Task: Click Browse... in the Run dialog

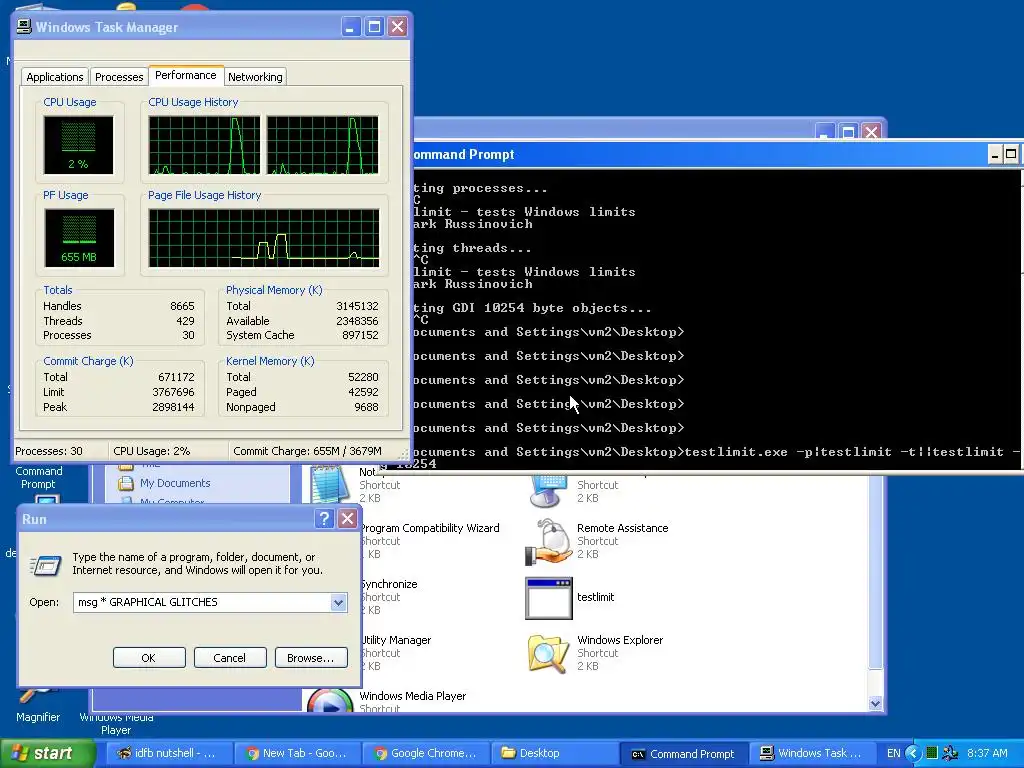Action: click(x=311, y=658)
